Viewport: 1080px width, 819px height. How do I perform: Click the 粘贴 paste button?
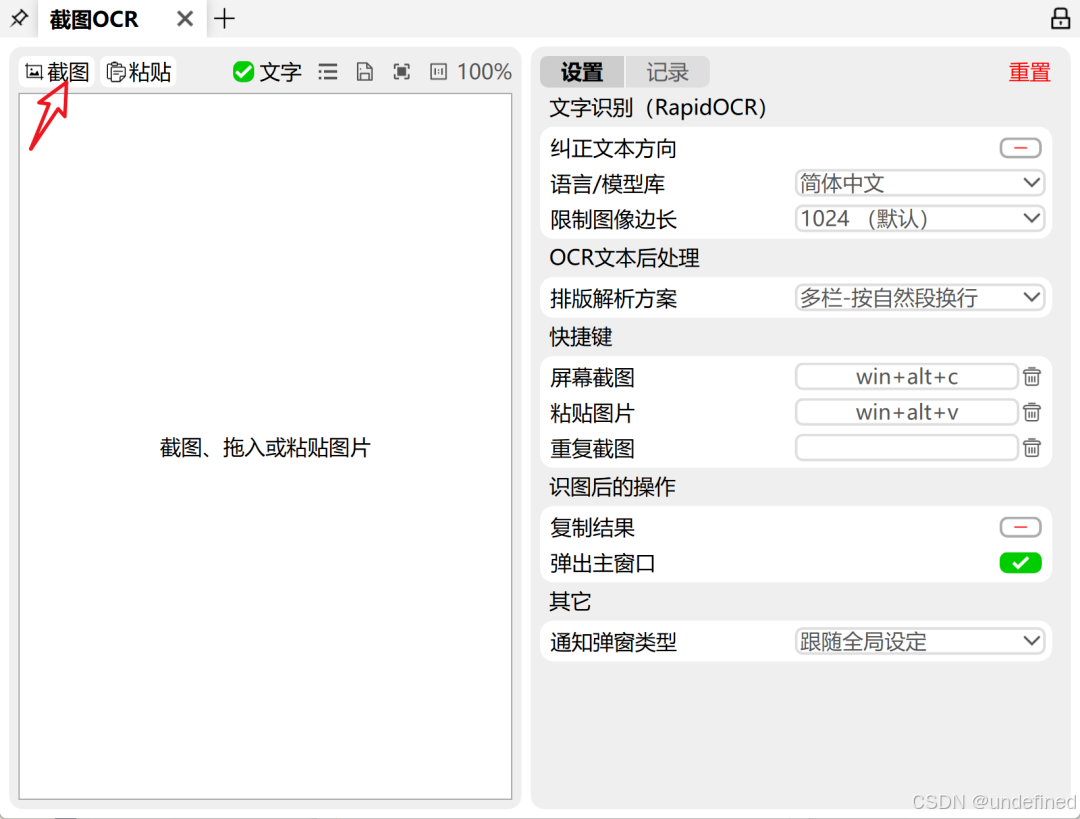(138, 71)
